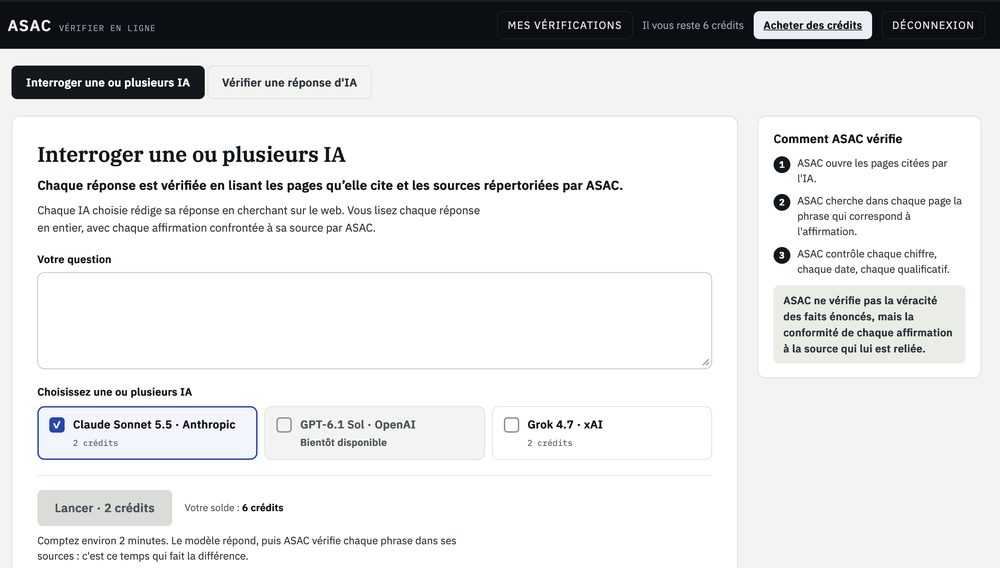
Task: Click 'Votre solde : 6 crédits' text
Action: point(234,508)
